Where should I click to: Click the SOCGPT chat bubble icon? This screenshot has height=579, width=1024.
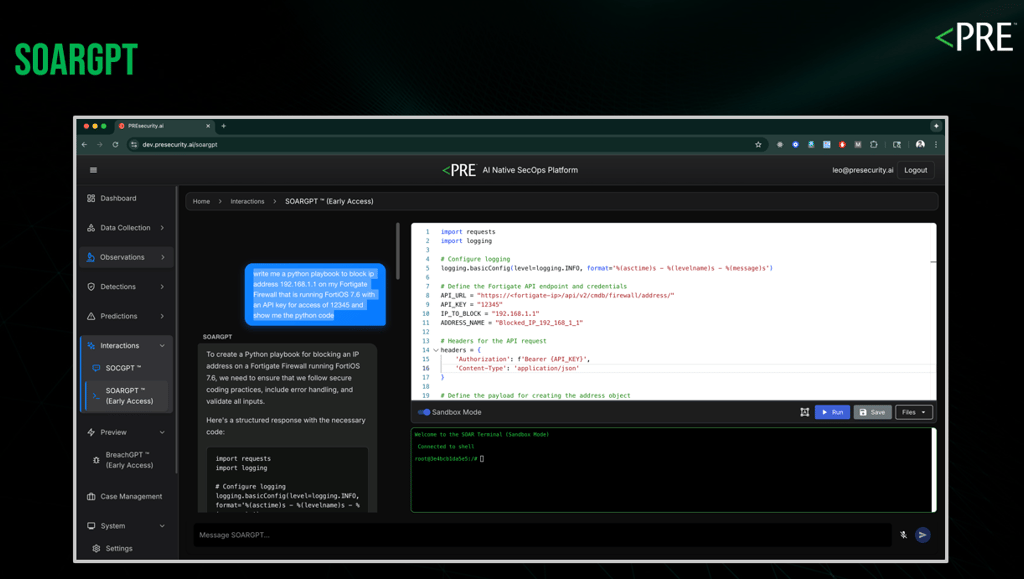tap(96, 368)
